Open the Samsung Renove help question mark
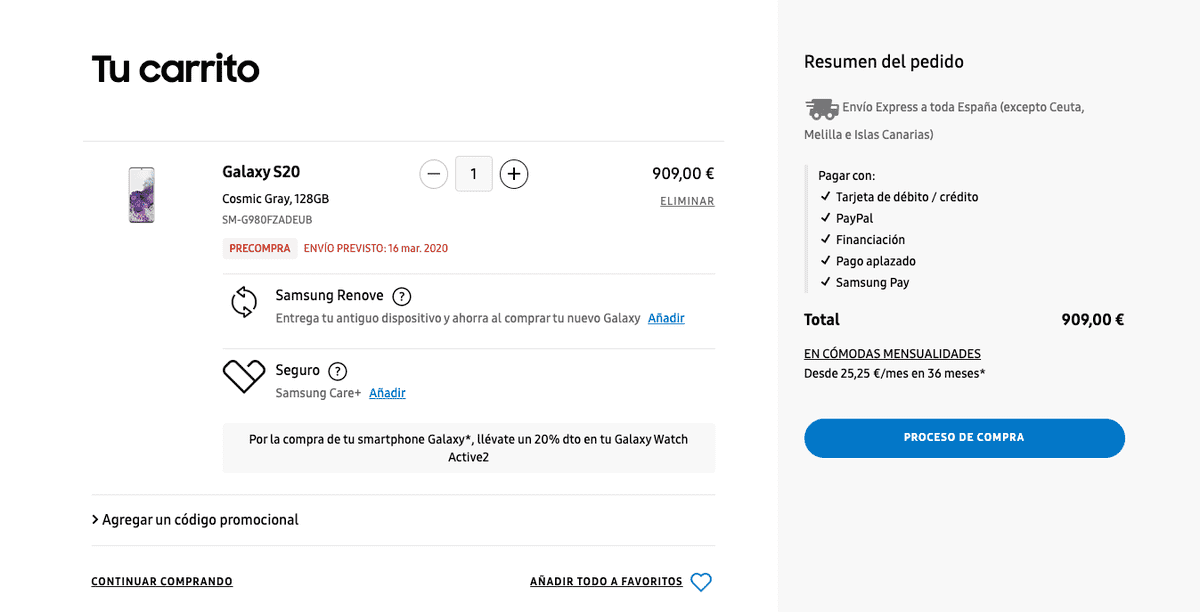Screen dimensions: 1200x612 pos(402,296)
